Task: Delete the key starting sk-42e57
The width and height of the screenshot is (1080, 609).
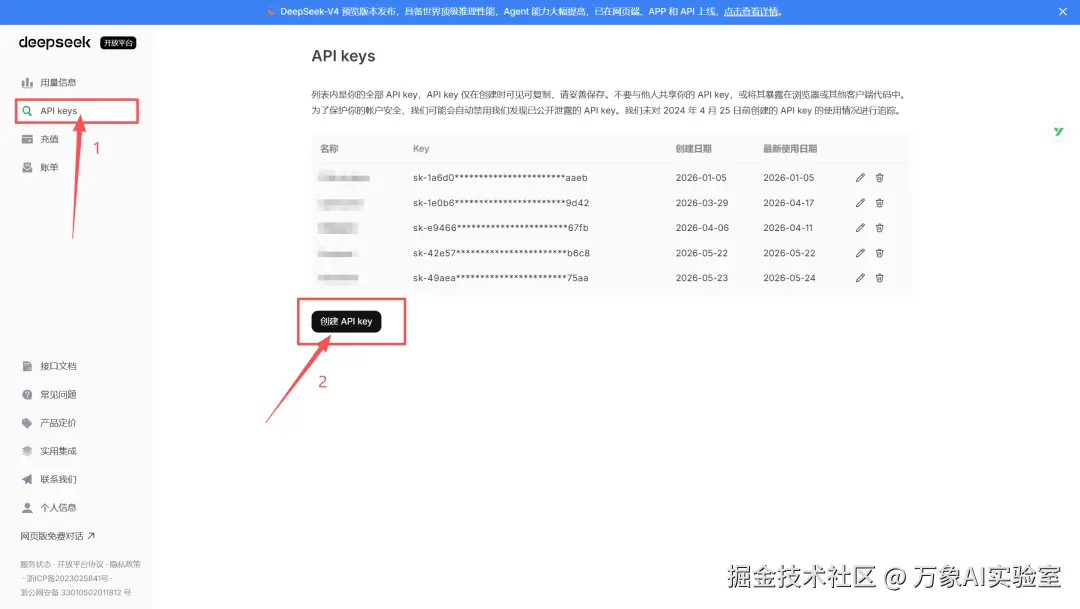Action: [880, 254]
